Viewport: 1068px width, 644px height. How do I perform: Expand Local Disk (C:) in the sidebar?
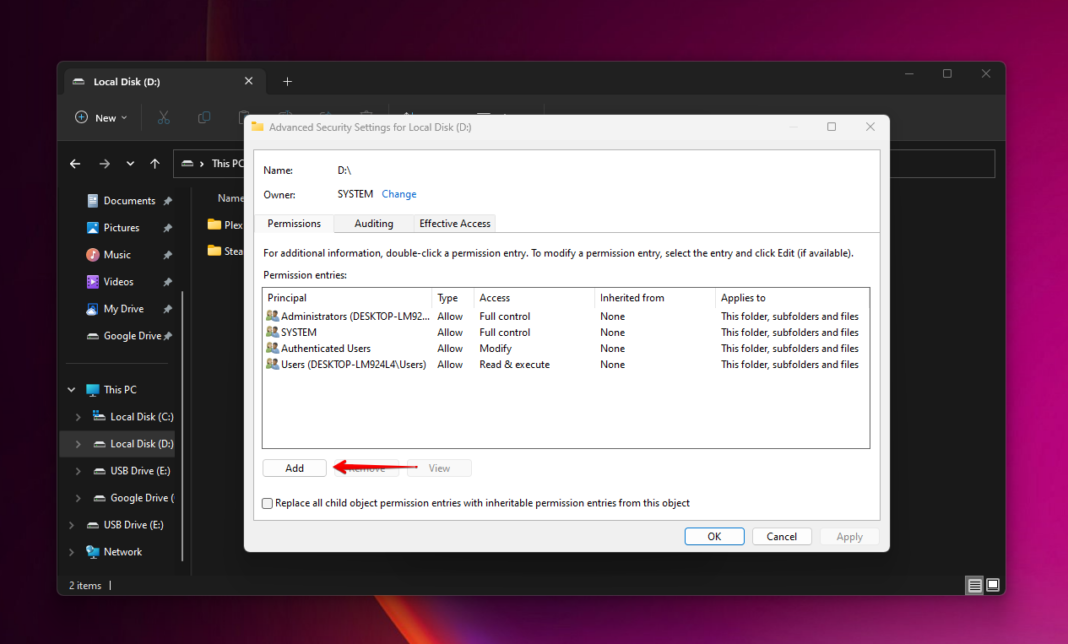click(78, 416)
